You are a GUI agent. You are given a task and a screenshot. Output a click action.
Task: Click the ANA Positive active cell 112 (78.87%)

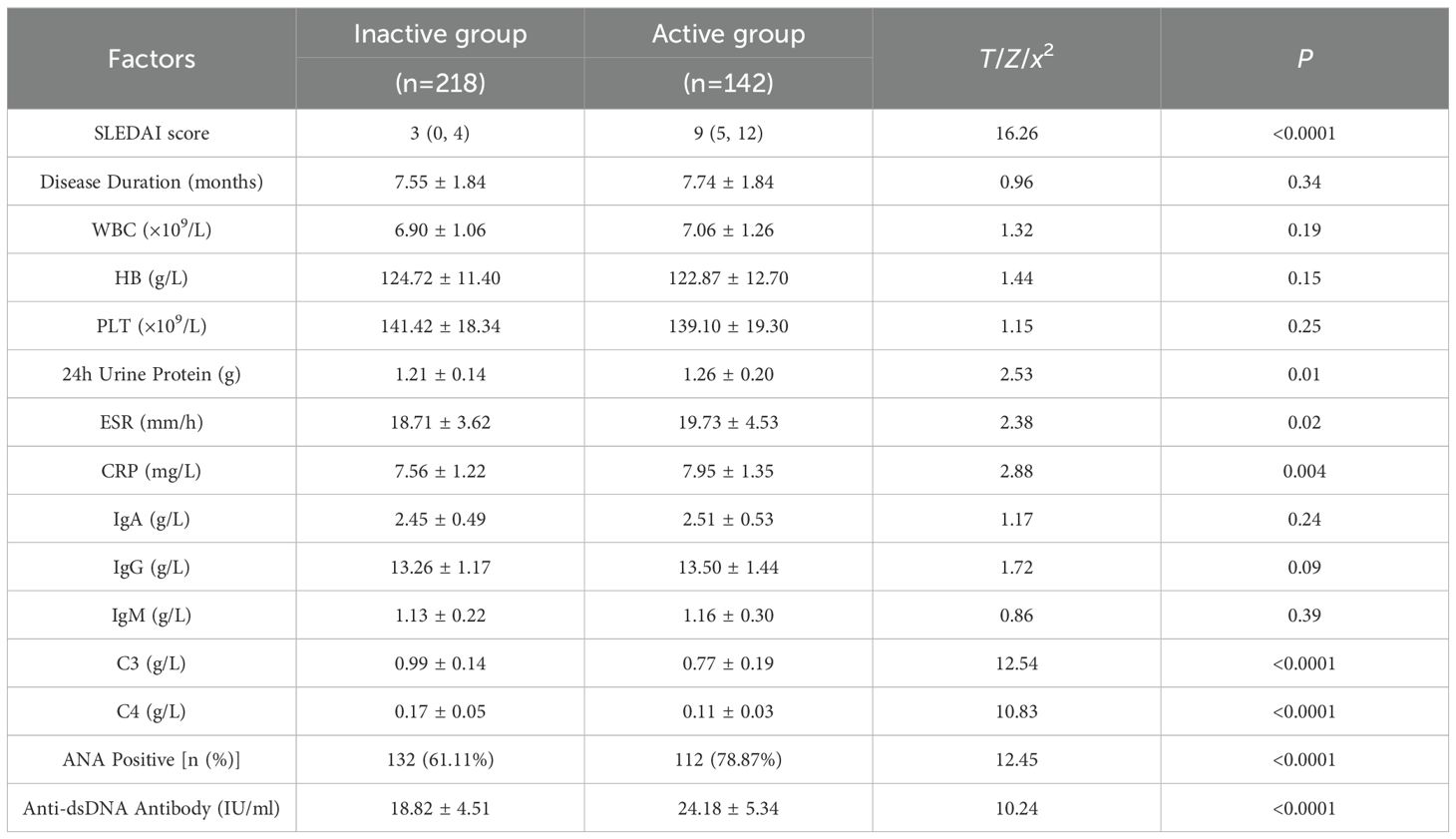click(728, 760)
